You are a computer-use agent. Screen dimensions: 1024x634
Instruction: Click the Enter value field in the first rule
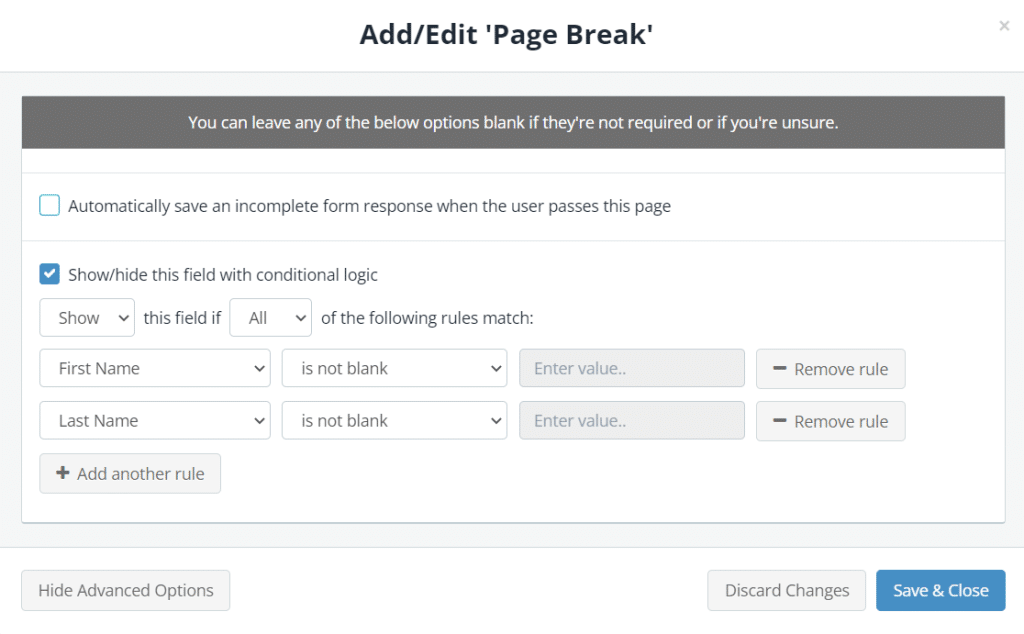[x=631, y=368]
